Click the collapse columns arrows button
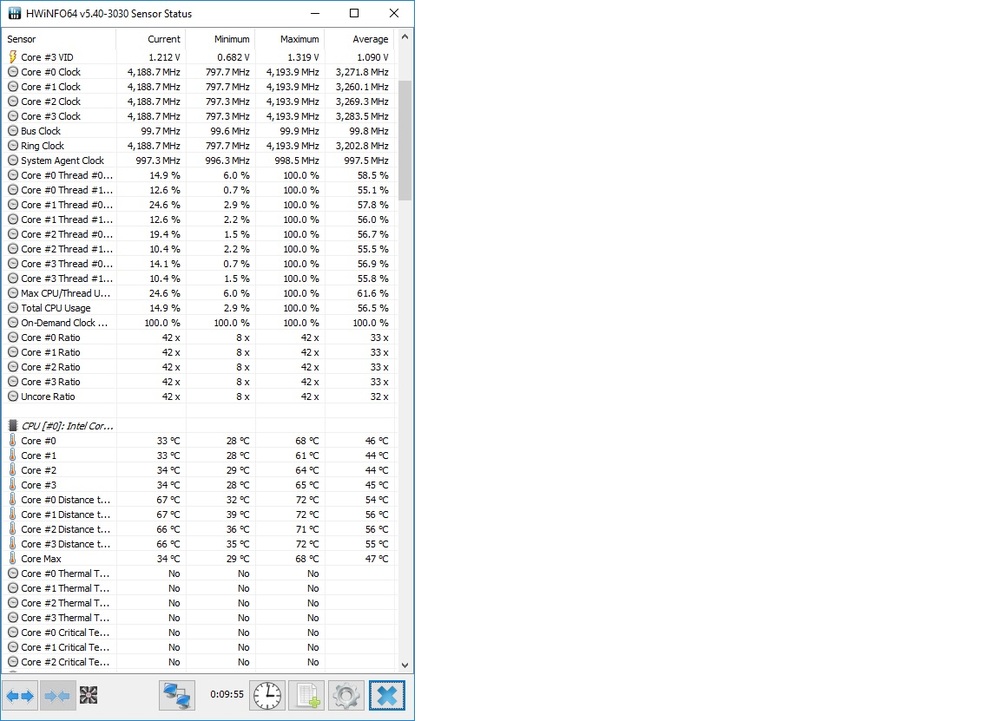The width and height of the screenshot is (1000, 721). pyautogui.click(x=57, y=695)
